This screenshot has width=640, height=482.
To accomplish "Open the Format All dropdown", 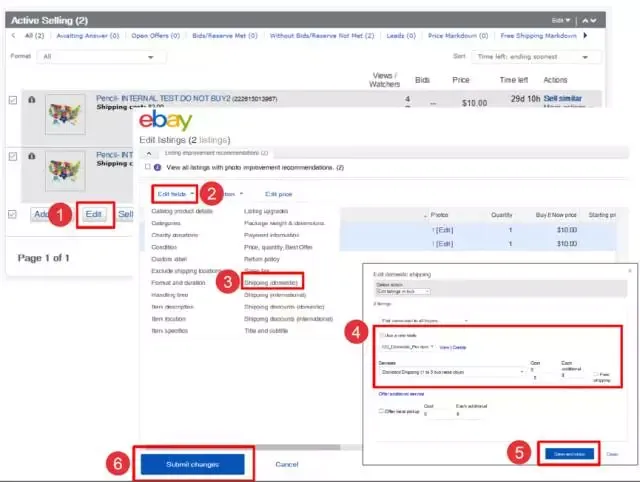I will (101, 57).
